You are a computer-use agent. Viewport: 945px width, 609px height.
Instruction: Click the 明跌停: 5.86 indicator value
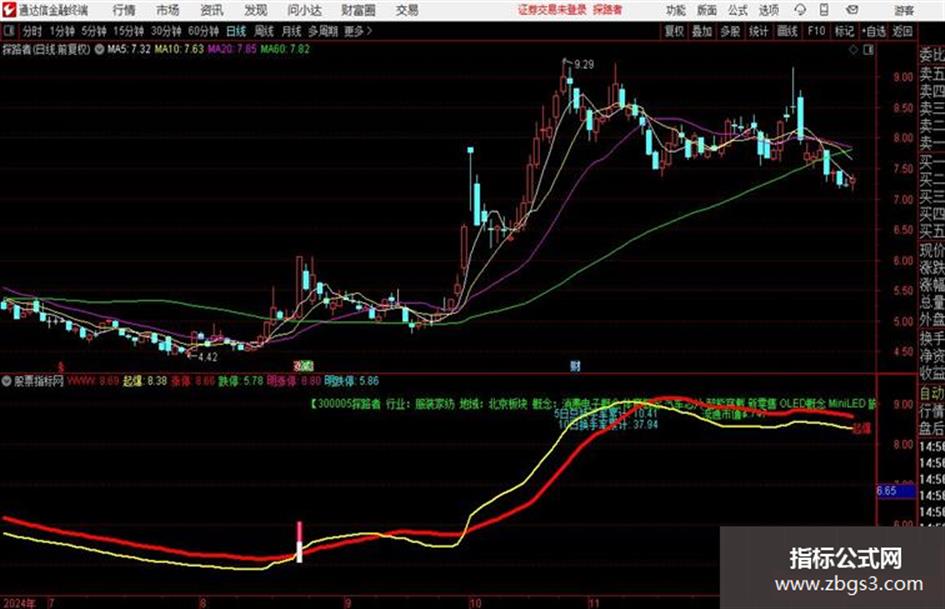click(351, 381)
